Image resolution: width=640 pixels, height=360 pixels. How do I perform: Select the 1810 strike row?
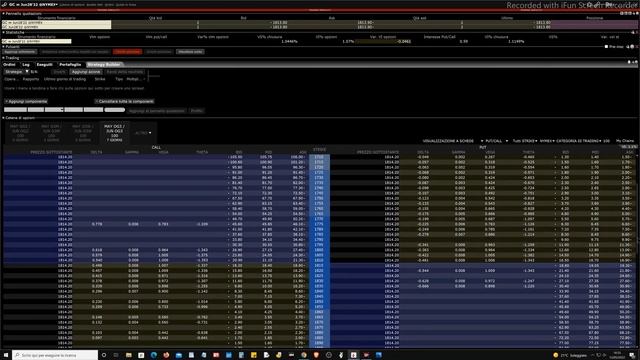tap(320, 260)
